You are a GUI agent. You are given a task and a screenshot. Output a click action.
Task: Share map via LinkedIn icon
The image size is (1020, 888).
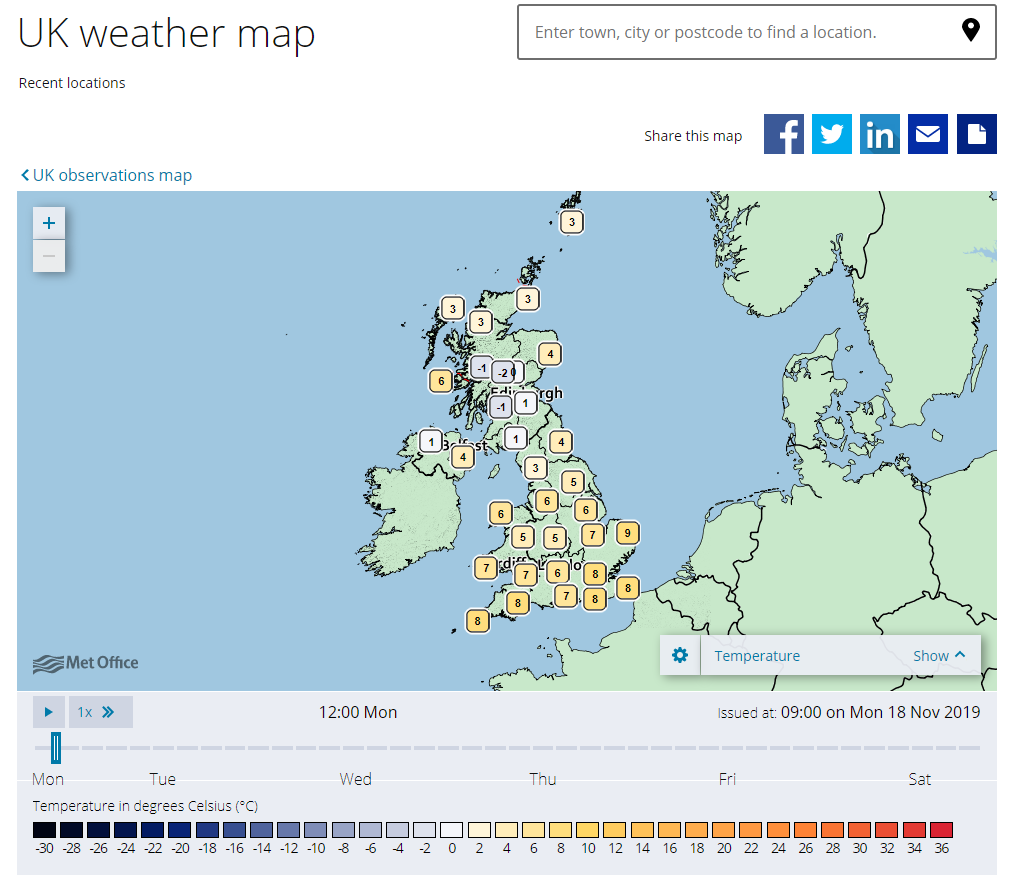click(x=880, y=134)
